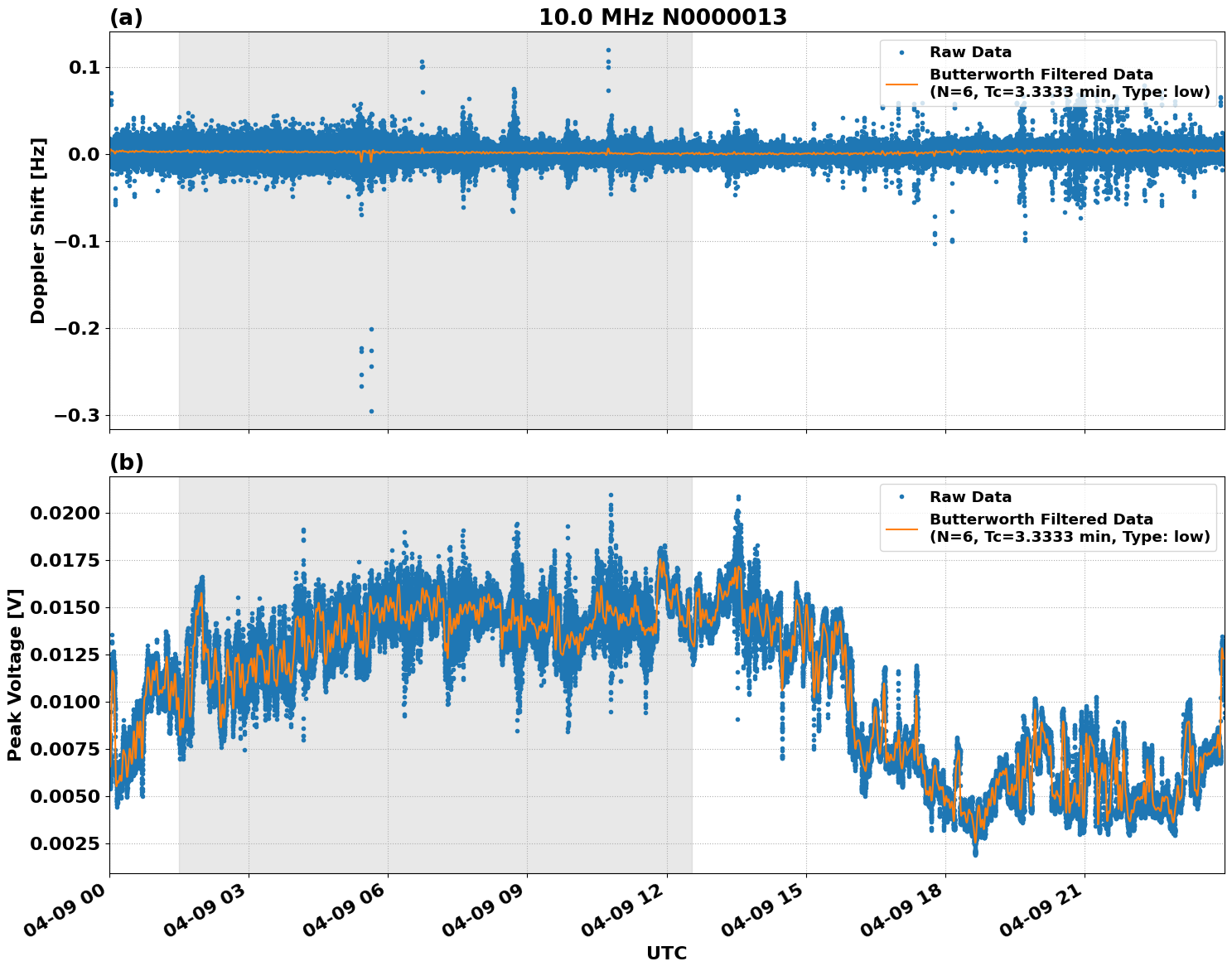Select the panel (b) subplot label

[126, 461]
